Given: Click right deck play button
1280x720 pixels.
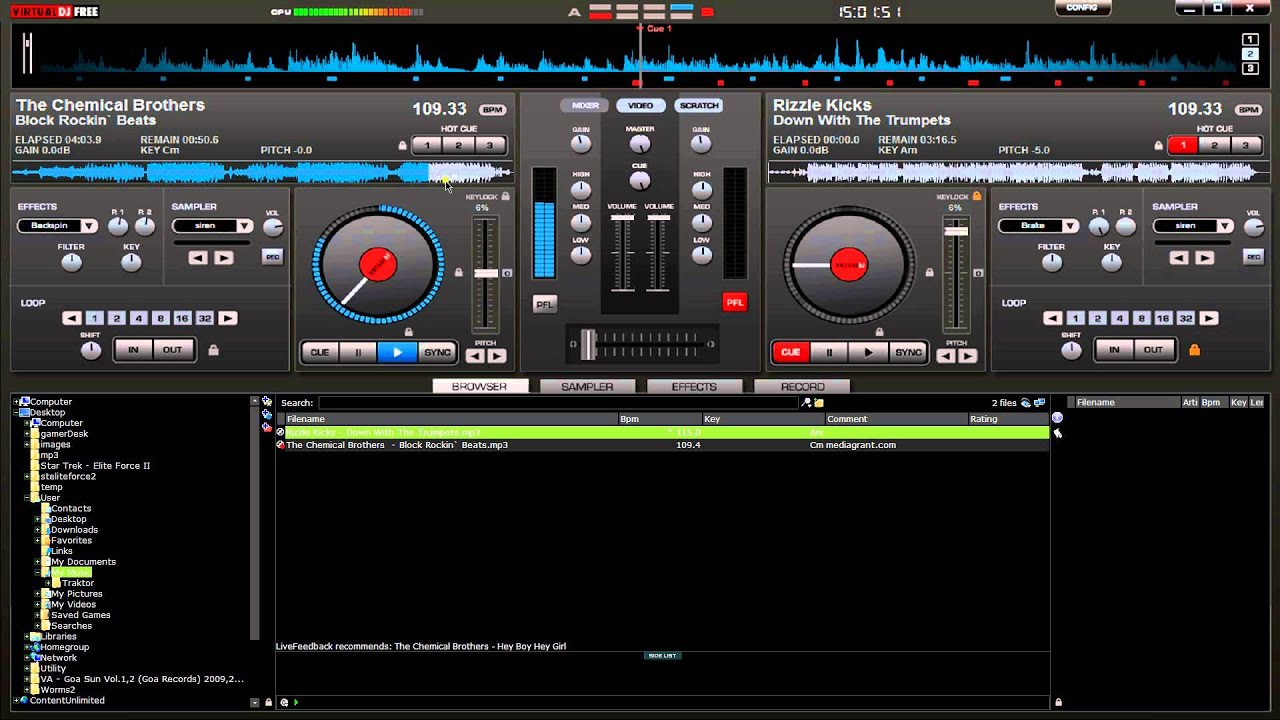Looking at the screenshot, I should tap(868, 352).
